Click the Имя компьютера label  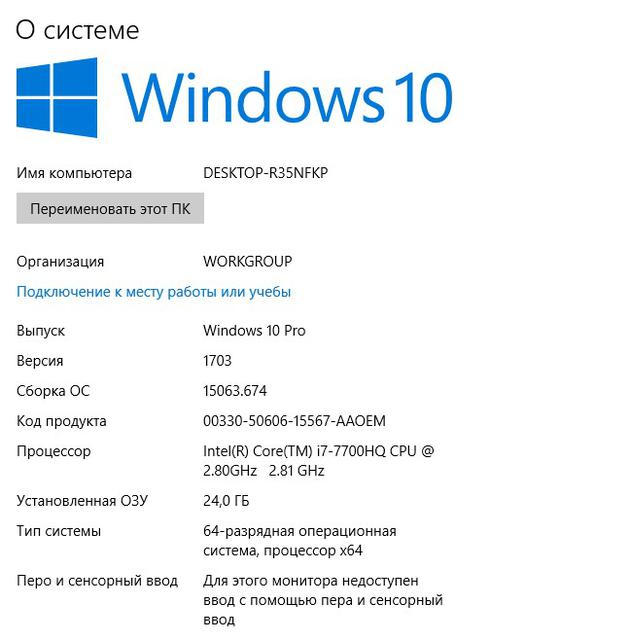(74, 173)
